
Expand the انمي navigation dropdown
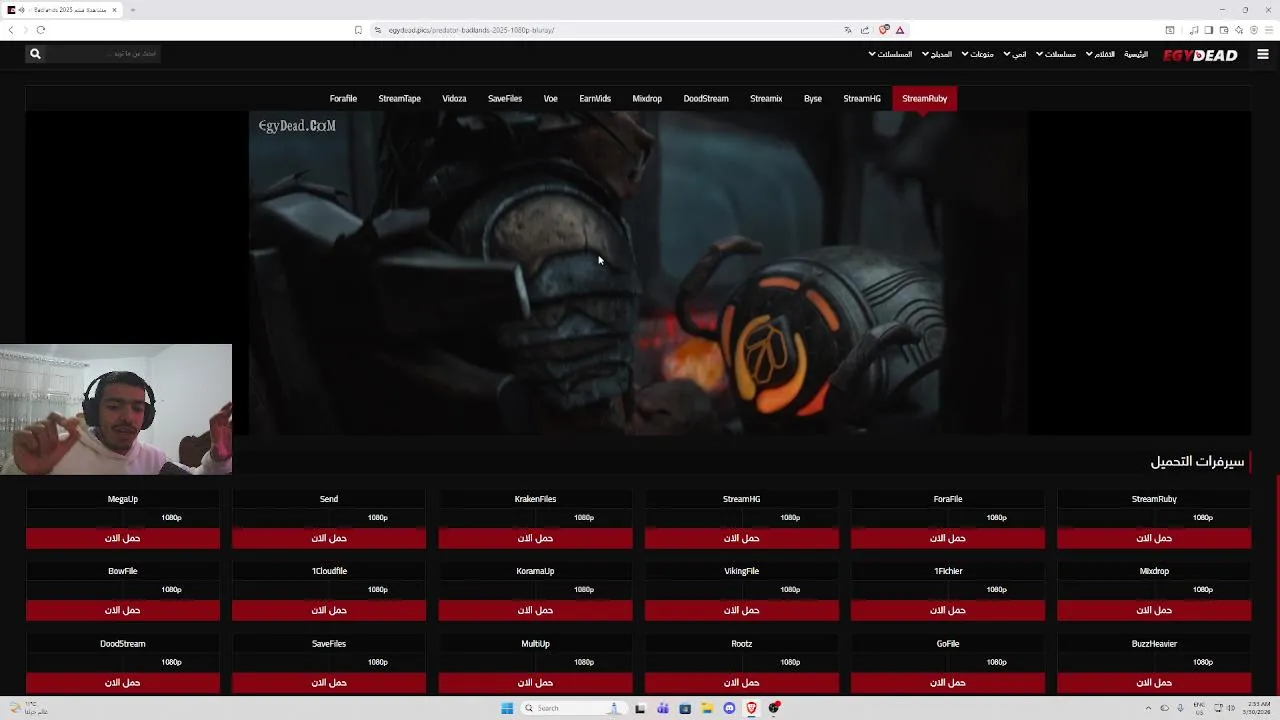[x=1015, y=54]
